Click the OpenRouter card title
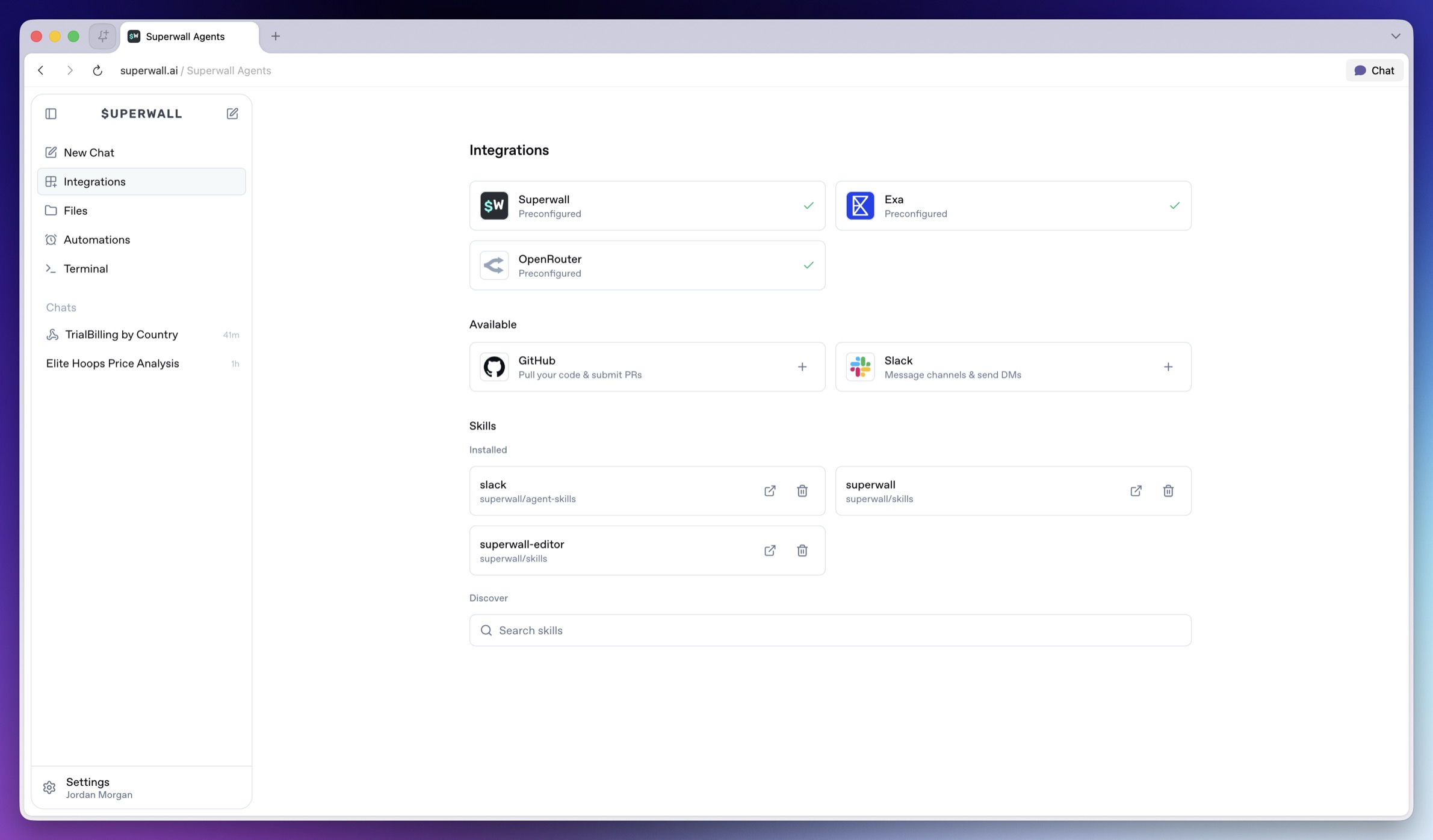 point(549,259)
